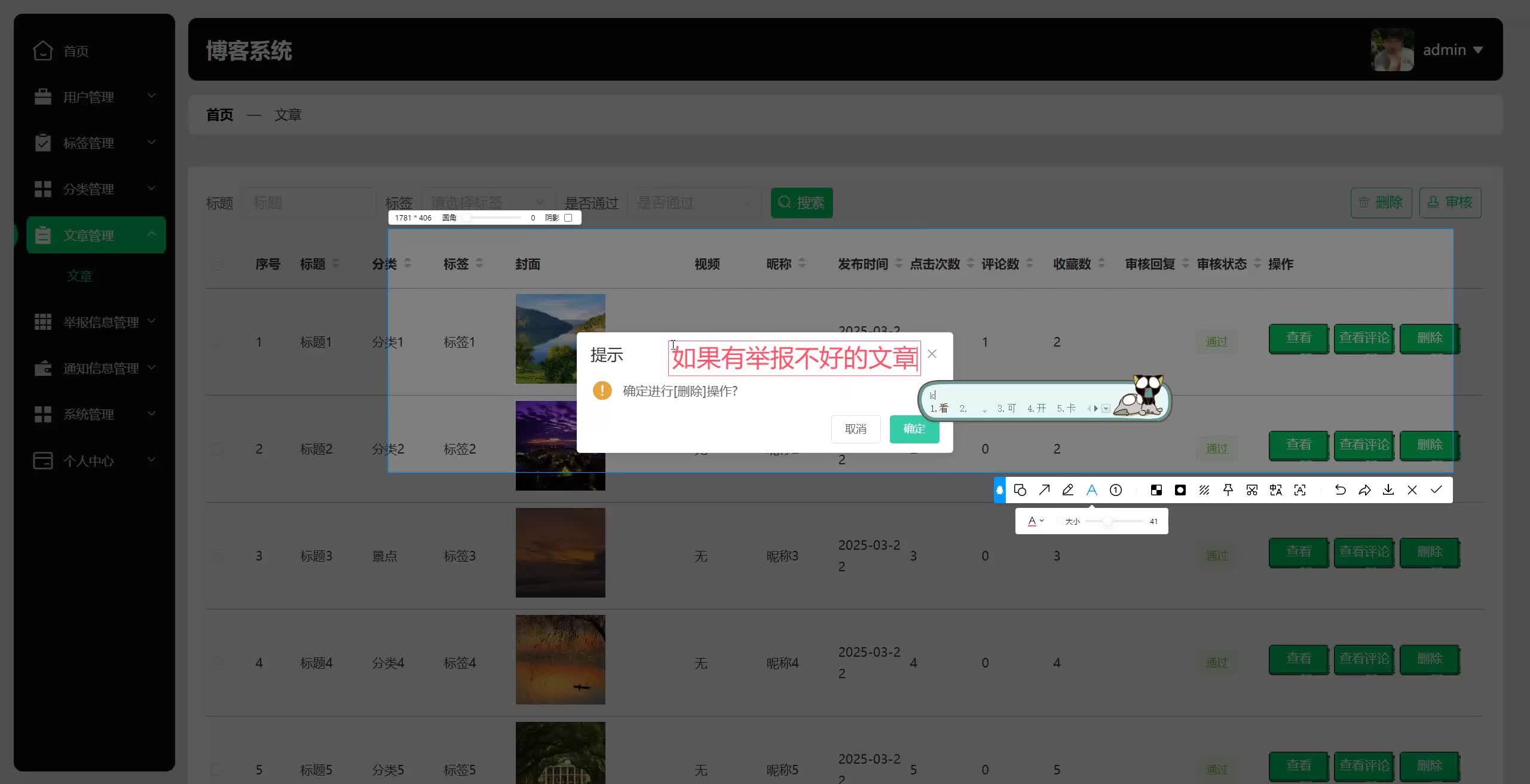Click the top-right 删除 batch button

tap(1381, 203)
